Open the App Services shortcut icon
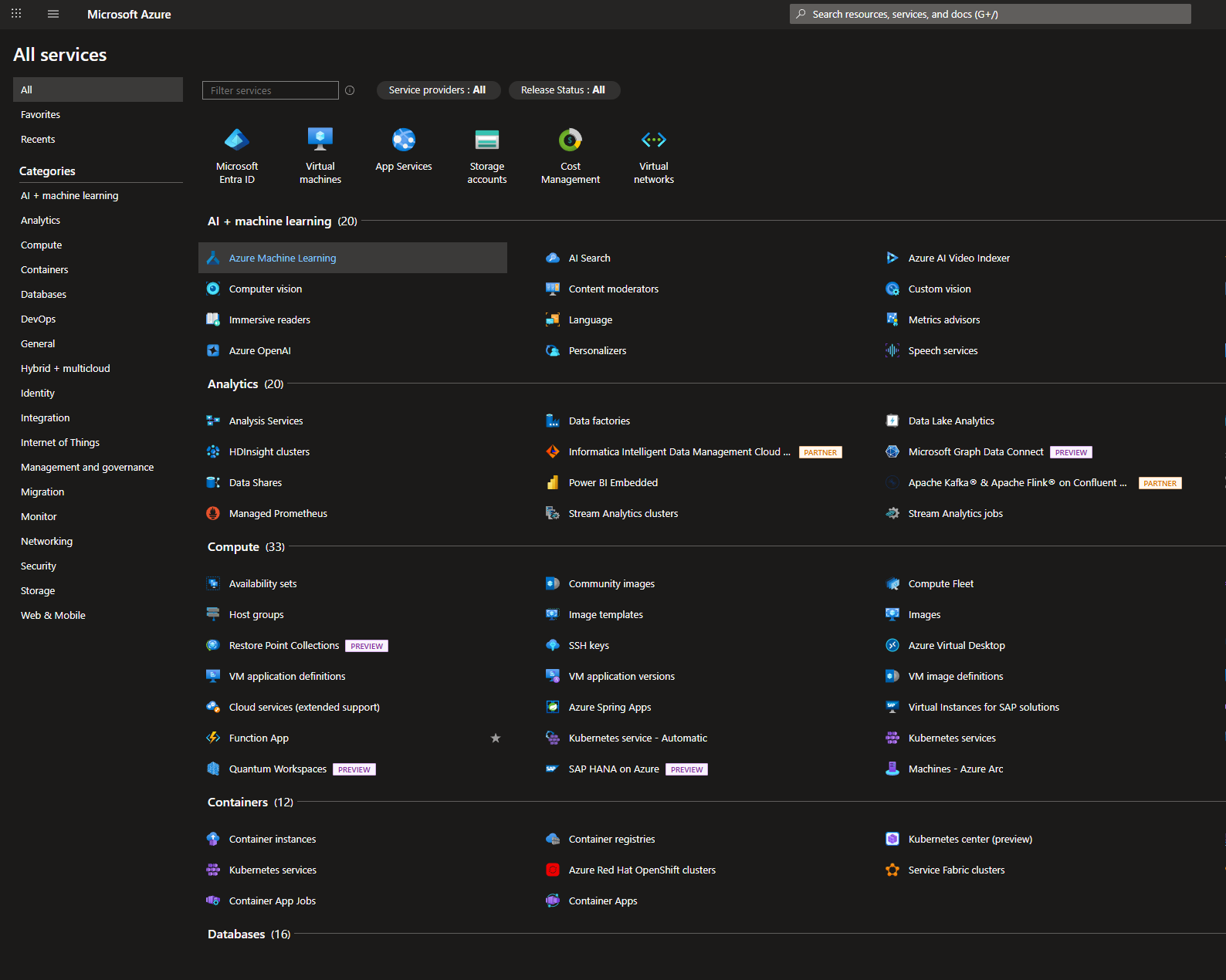 click(404, 140)
